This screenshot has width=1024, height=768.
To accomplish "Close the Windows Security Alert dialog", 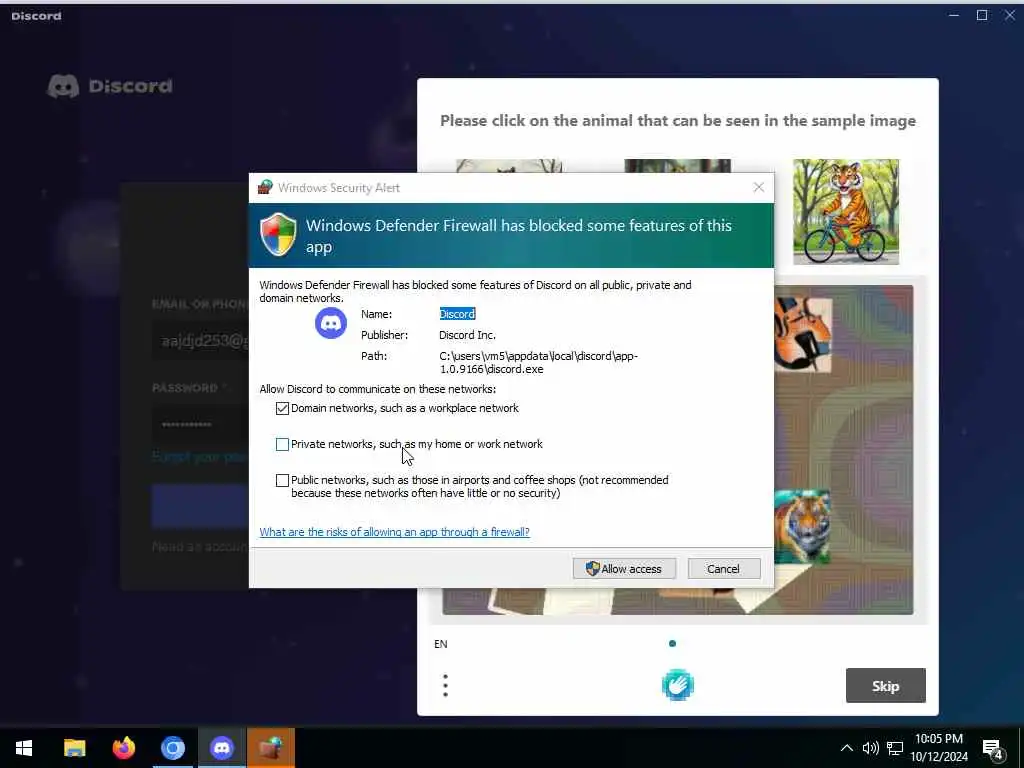I will point(758,187).
